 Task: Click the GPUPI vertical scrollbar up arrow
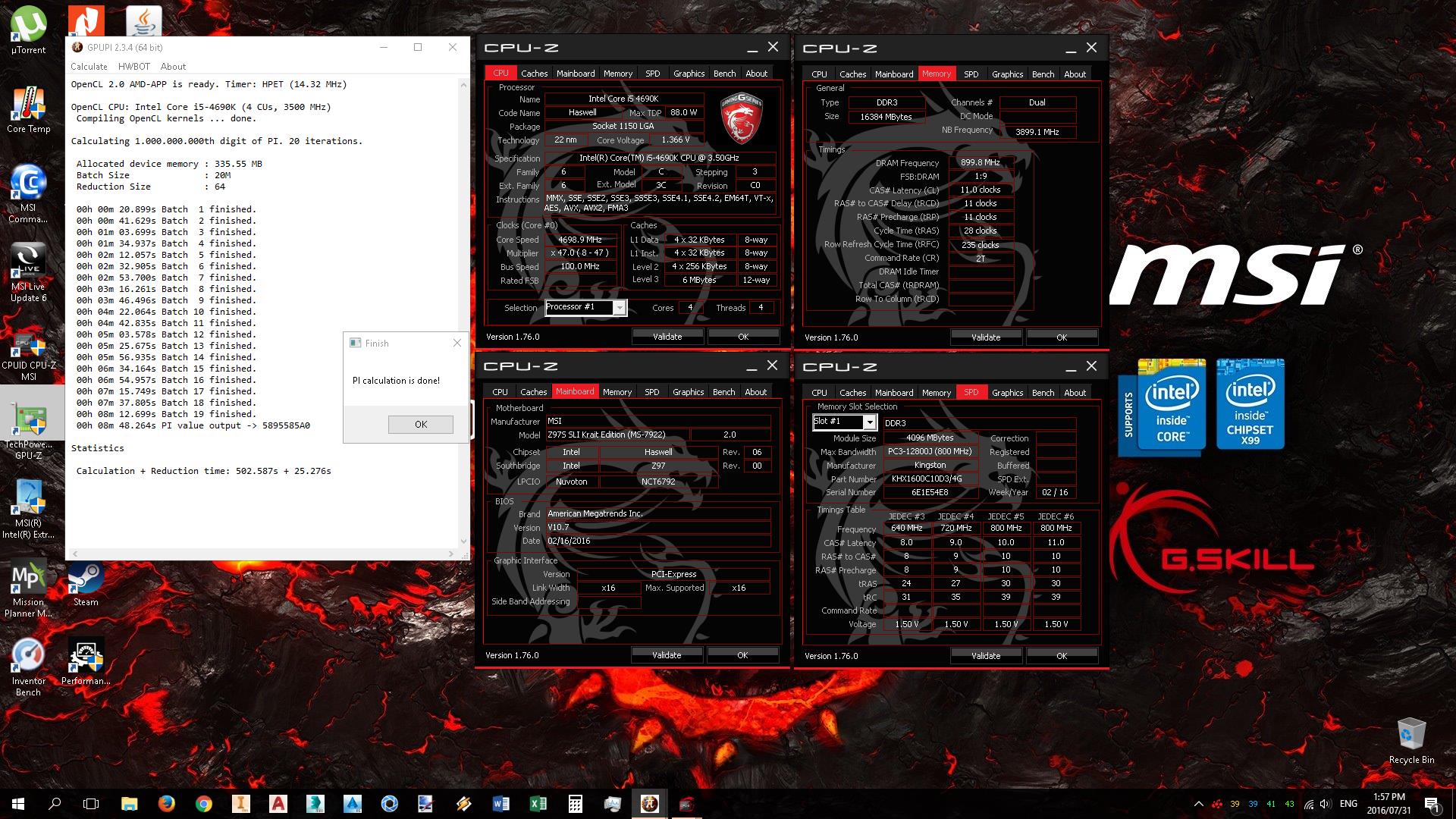(463, 85)
